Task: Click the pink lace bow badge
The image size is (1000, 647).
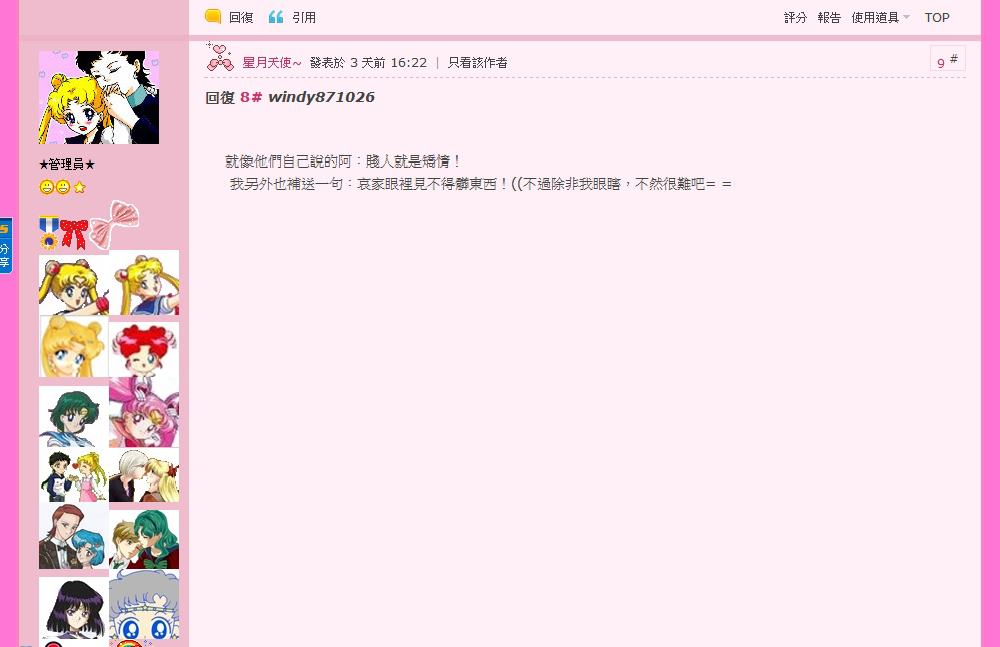Action: coord(115,224)
